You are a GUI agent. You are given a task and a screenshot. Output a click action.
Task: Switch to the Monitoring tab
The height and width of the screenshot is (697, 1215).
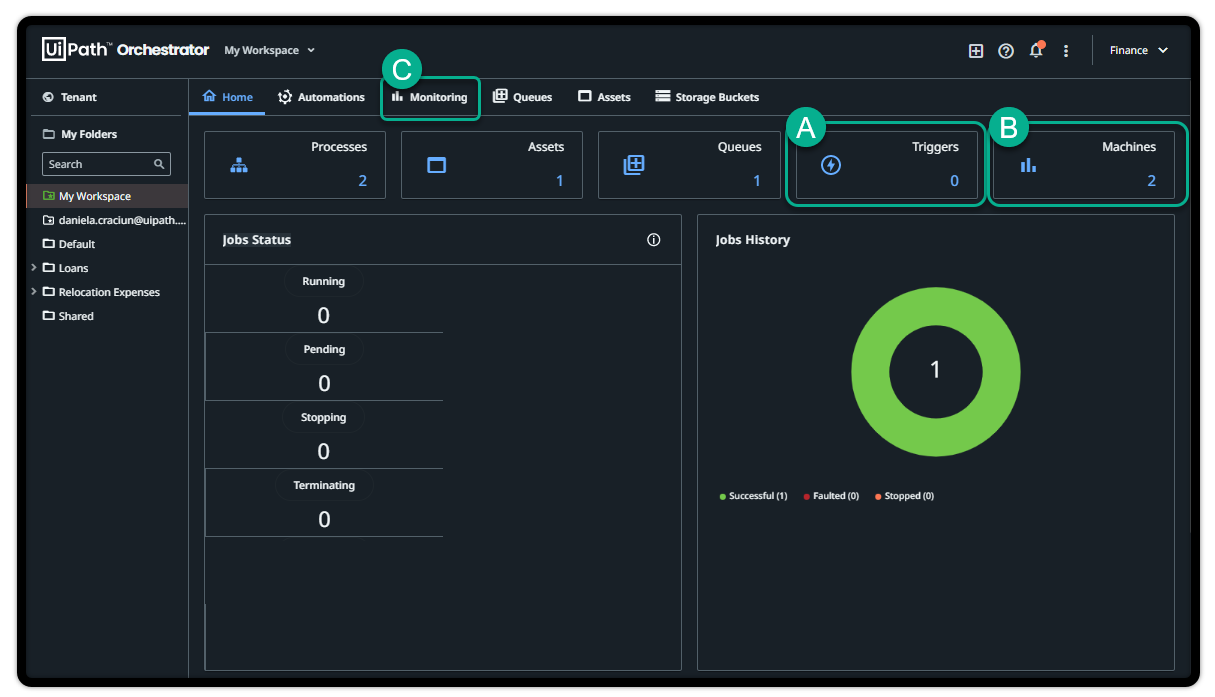pyautogui.click(x=429, y=97)
